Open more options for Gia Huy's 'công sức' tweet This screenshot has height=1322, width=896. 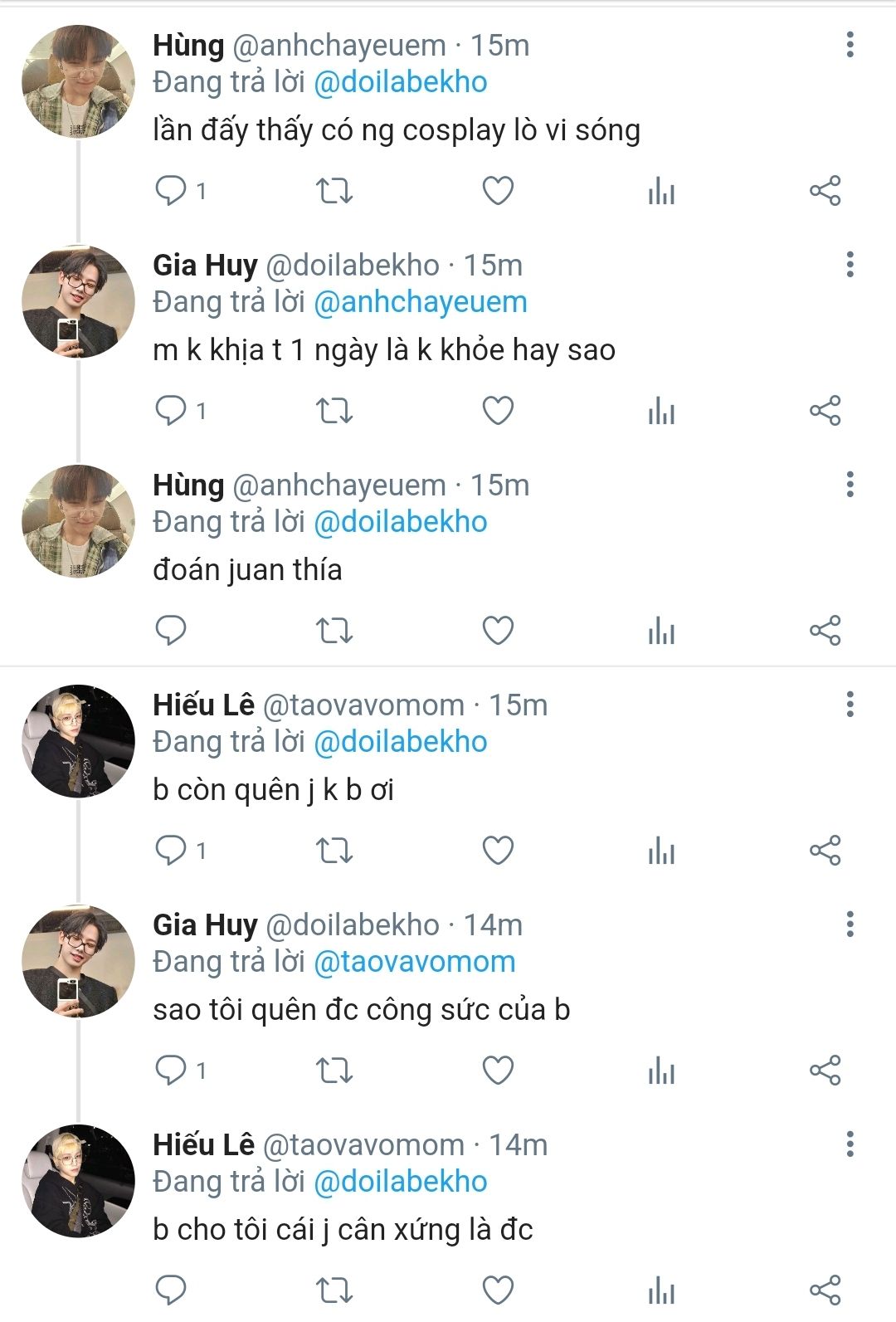click(x=850, y=924)
